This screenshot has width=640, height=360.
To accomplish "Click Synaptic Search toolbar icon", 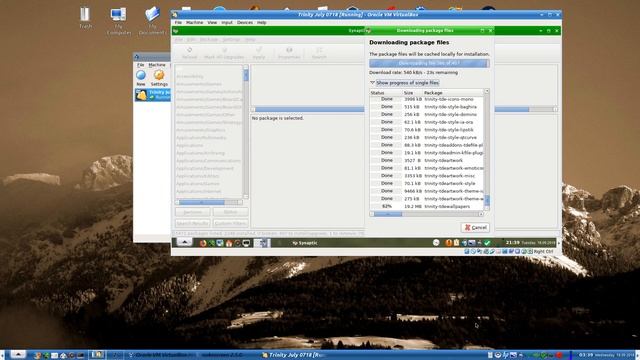I will coord(319,53).
